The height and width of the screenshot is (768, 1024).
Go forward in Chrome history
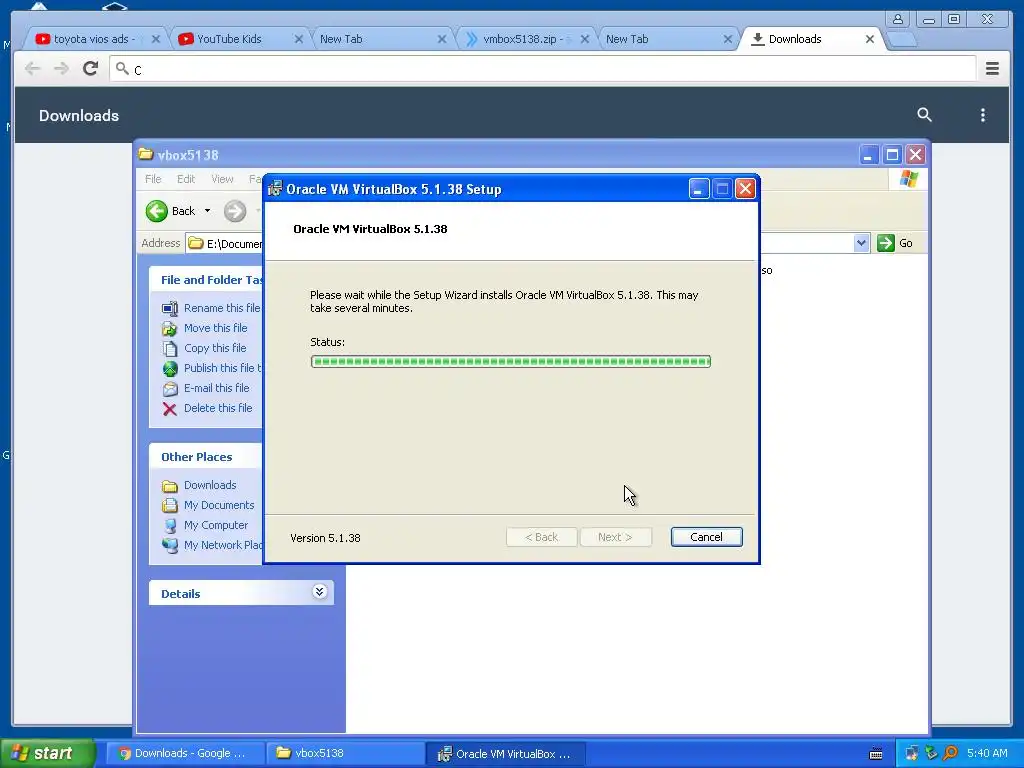click(61, 68)
